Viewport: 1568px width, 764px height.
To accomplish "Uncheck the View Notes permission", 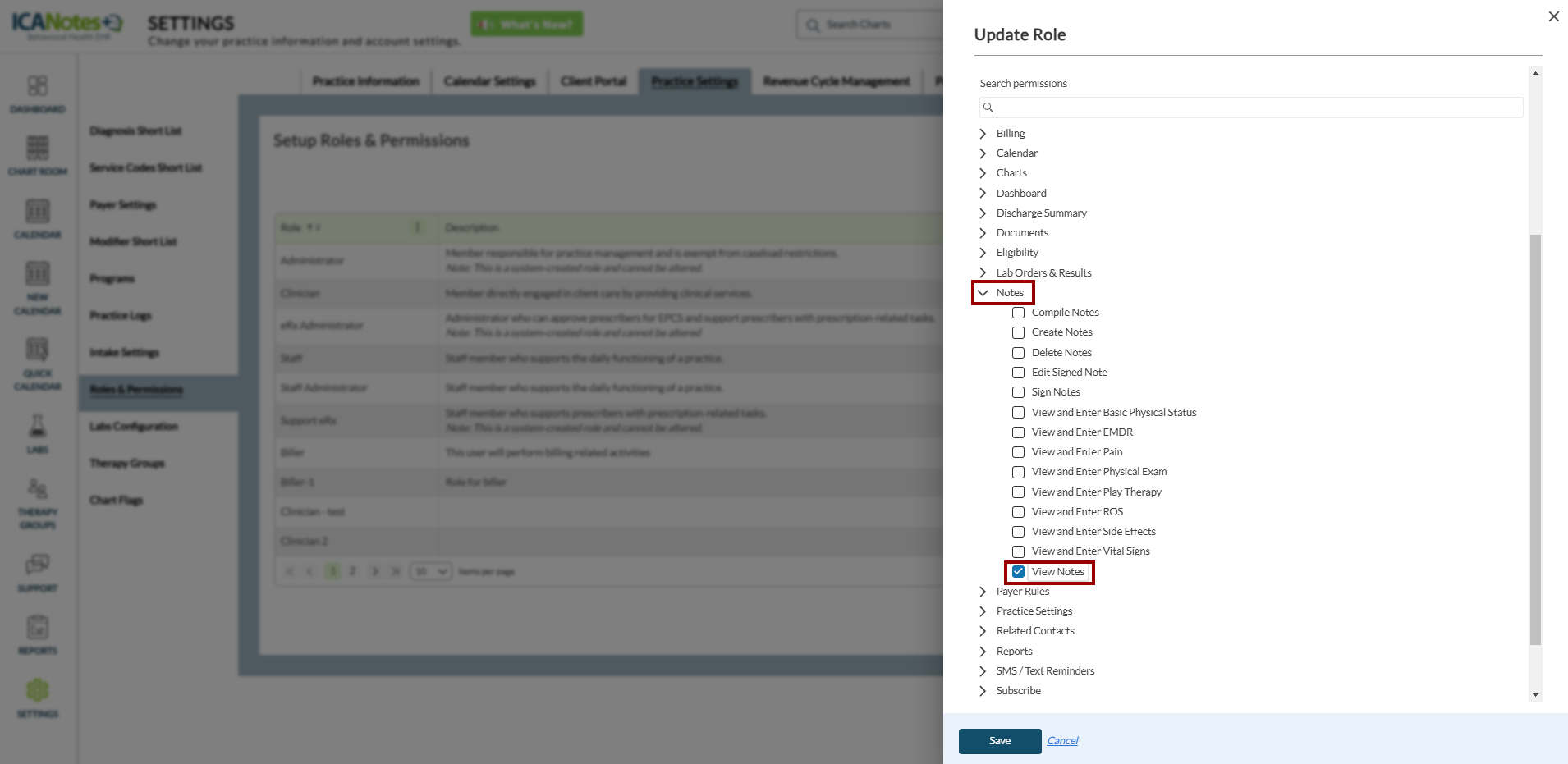I will [1018, 572].
